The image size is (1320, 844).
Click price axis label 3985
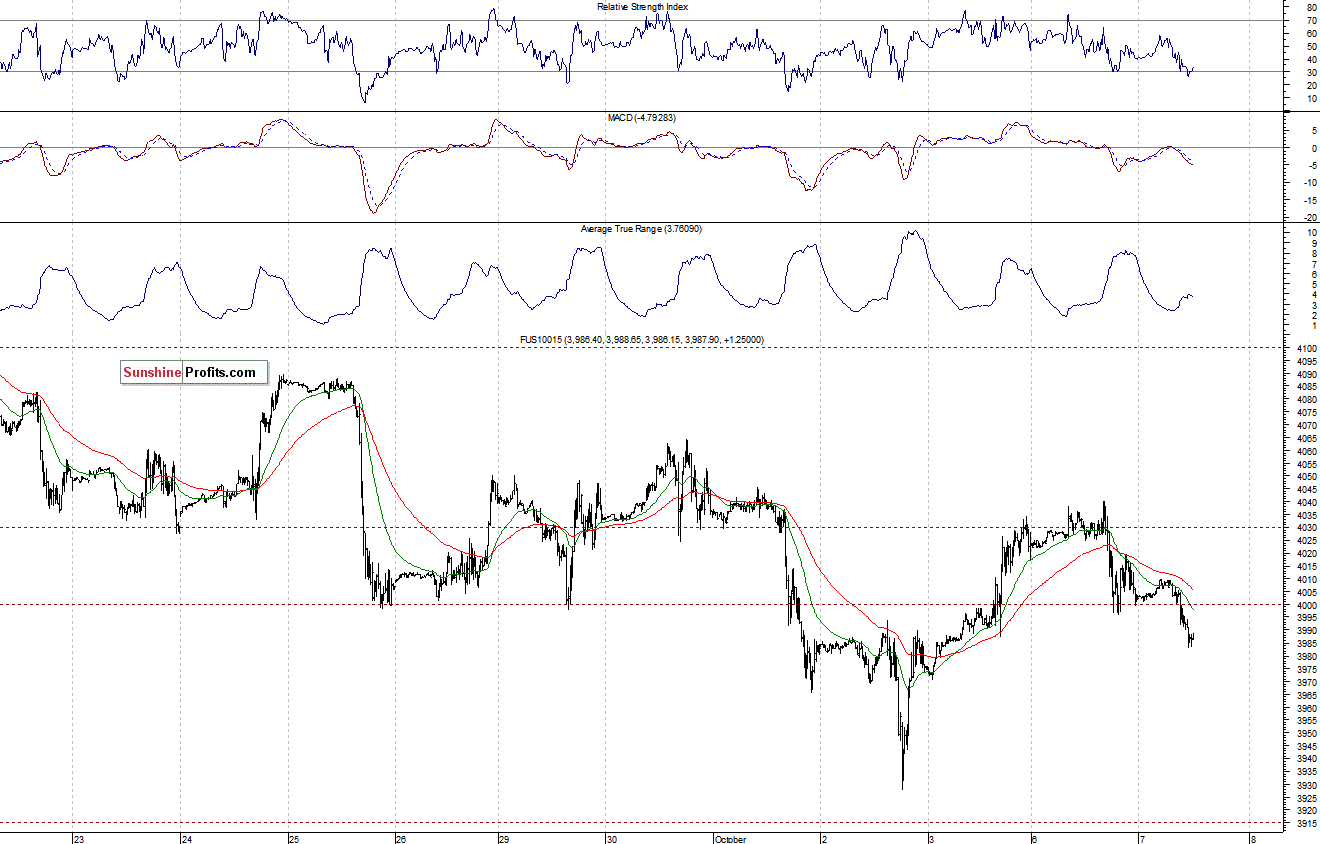pos(1306,644)
